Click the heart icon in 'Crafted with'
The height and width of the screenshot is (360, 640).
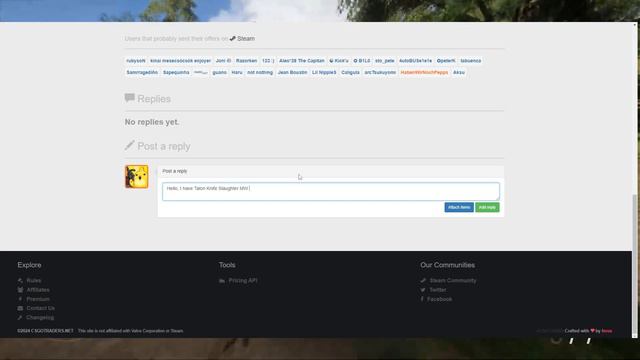click(592, 331)
